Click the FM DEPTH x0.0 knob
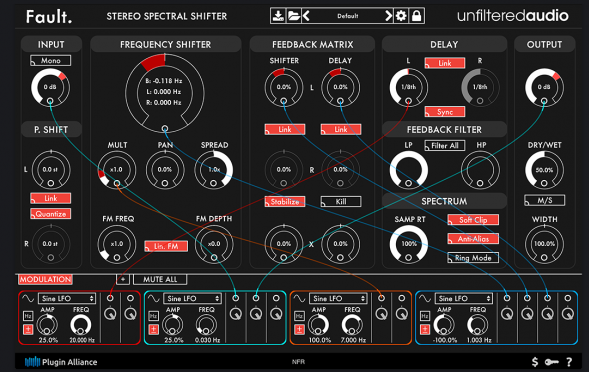The image size is (589, 372). [214, 244]
